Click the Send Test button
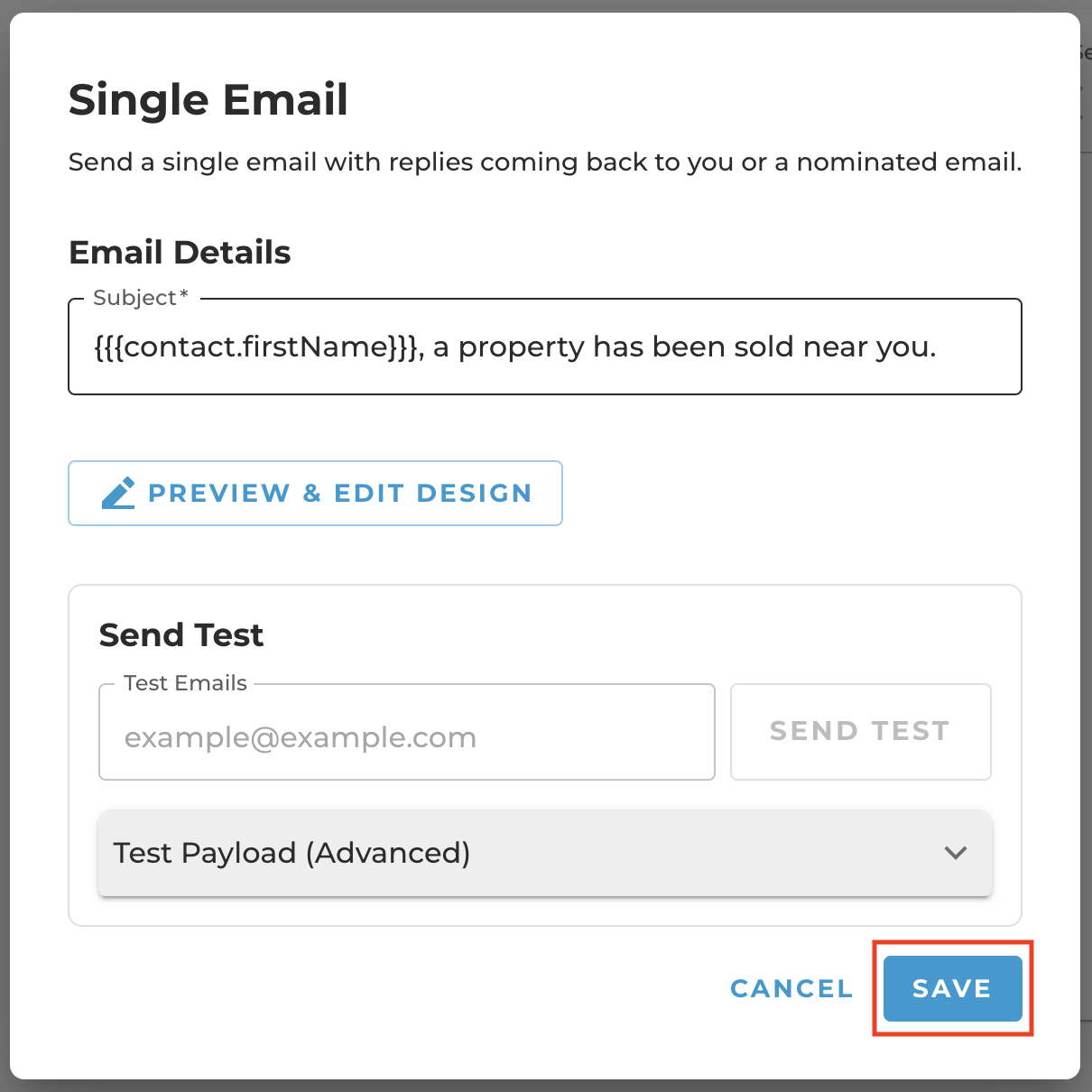1092x1092 pixels. tap(860, 731)
